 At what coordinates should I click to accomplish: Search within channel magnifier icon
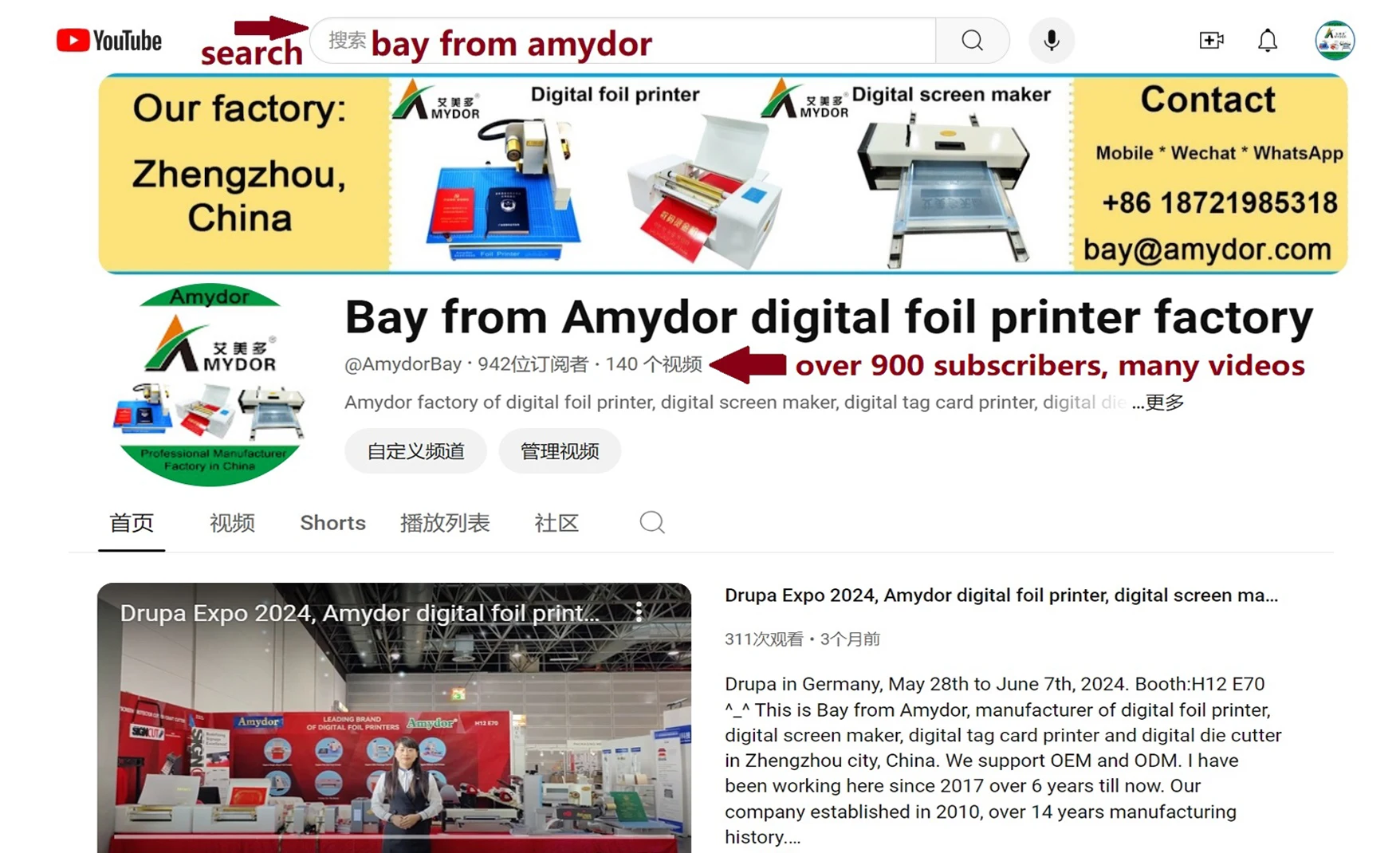(x=651, y=522)
